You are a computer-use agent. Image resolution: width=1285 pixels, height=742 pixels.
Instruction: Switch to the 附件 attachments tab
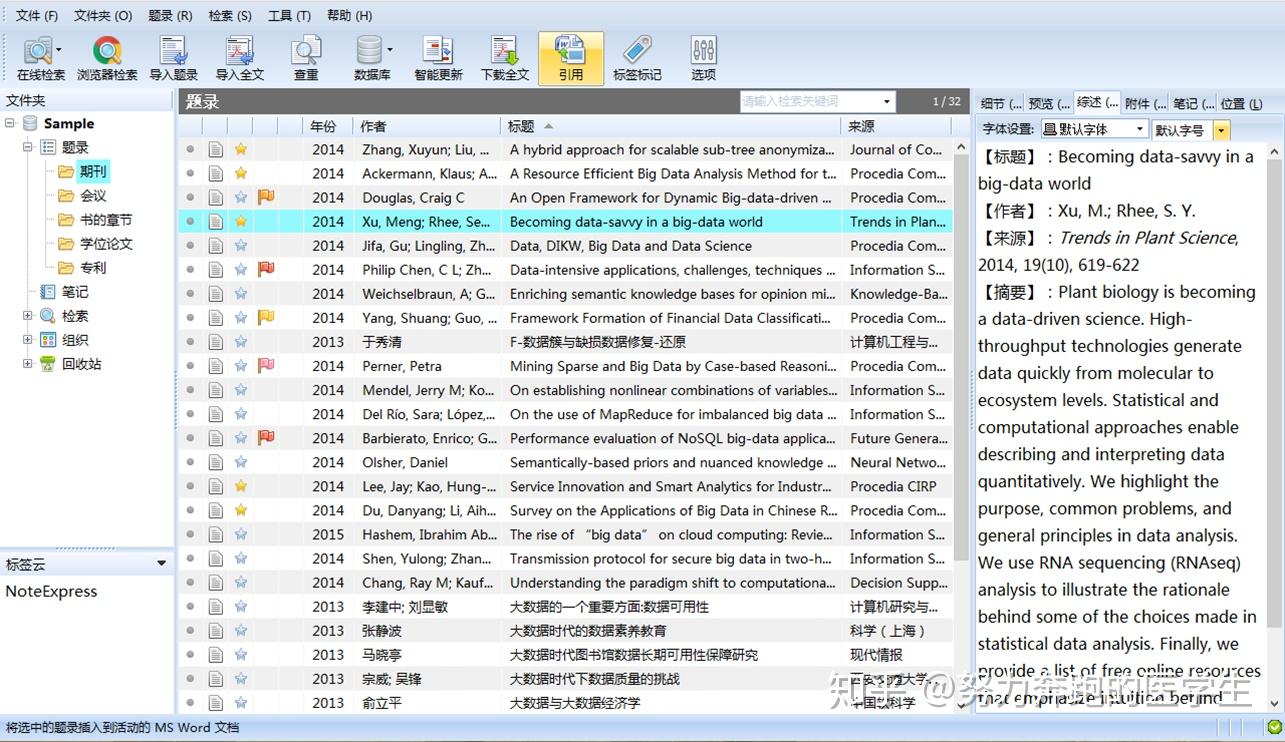[1144, 103]
